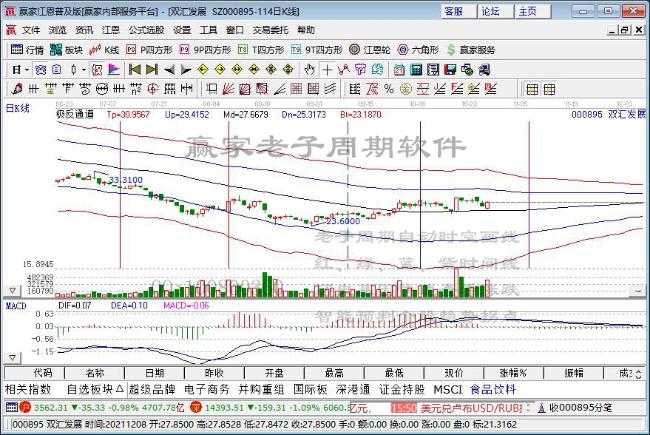
Task: Sort by the 涨幅% column header
Action: (x=513, y=373)
